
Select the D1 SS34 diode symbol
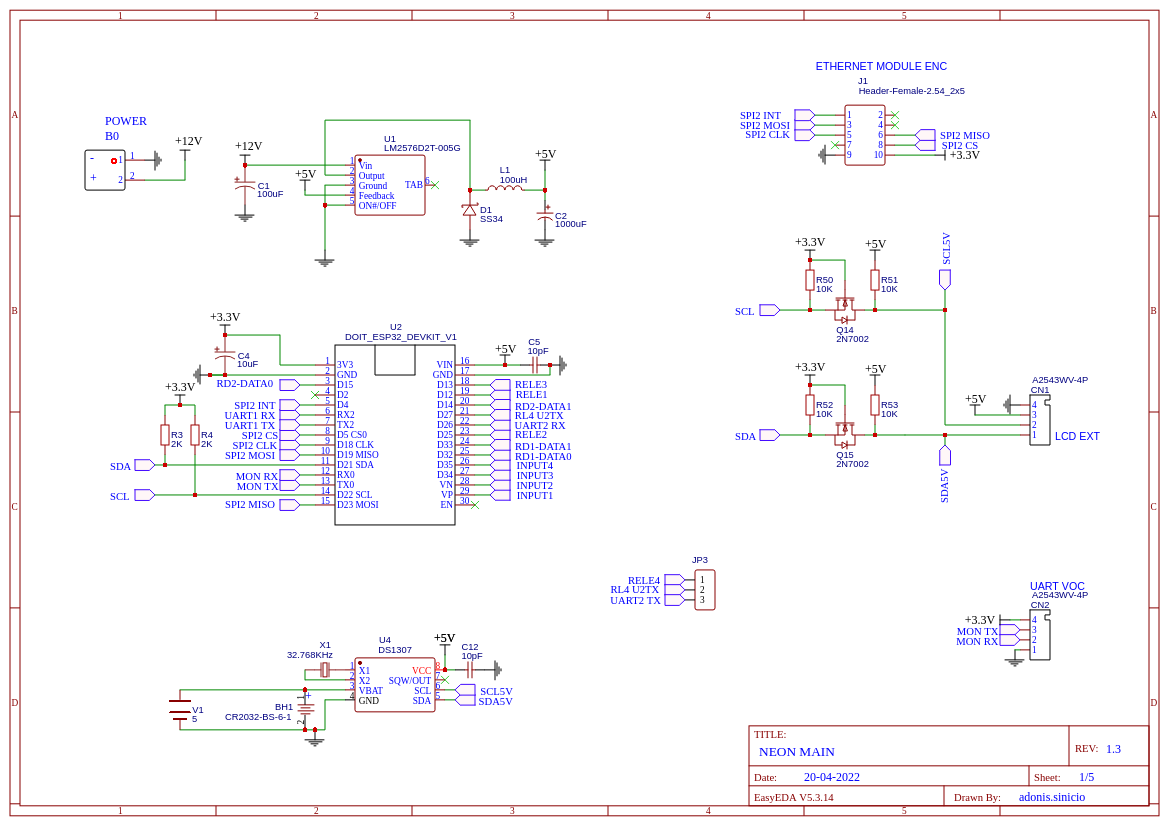click(469, 210)
